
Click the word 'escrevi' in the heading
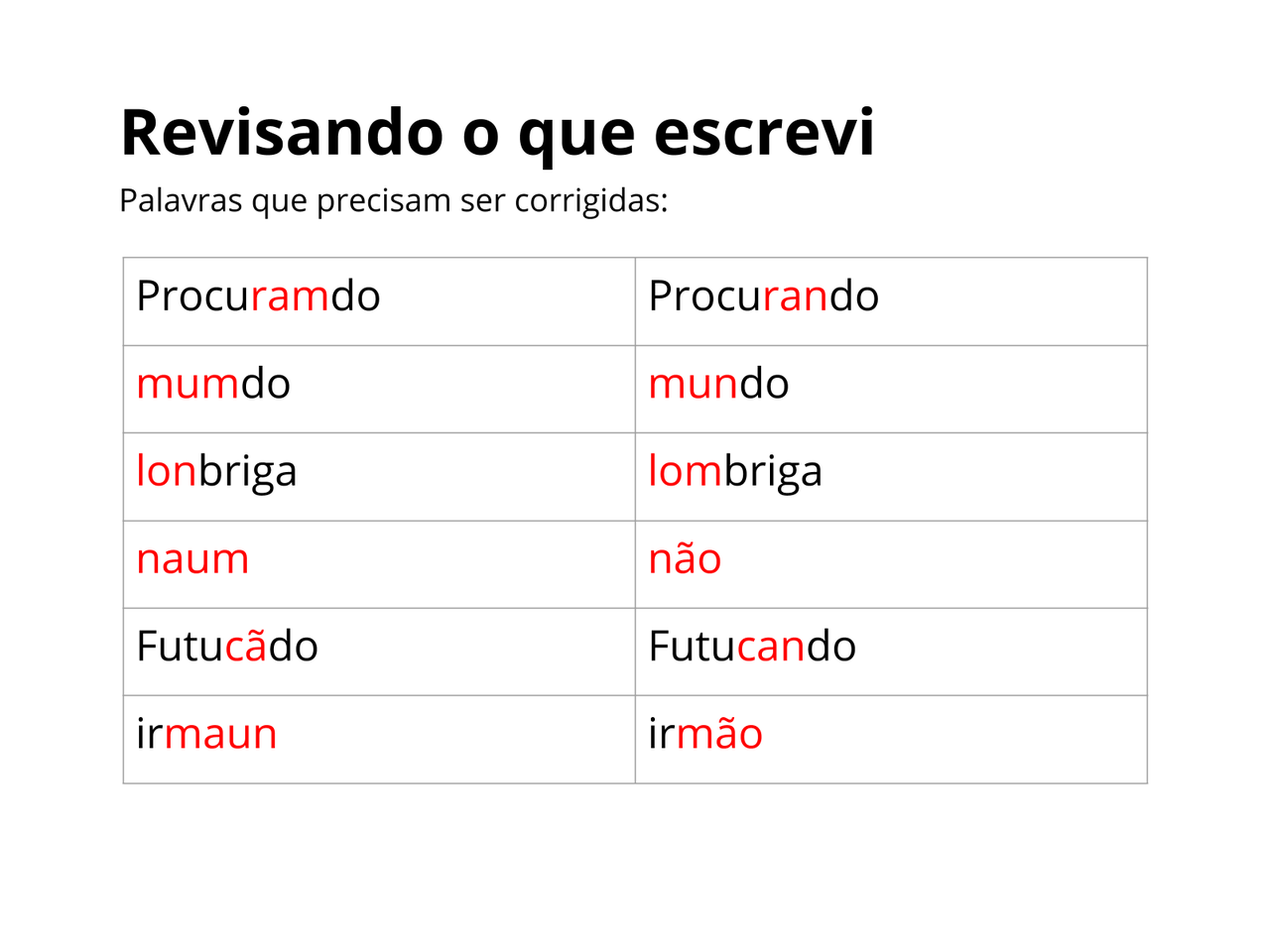pos(764,132)
